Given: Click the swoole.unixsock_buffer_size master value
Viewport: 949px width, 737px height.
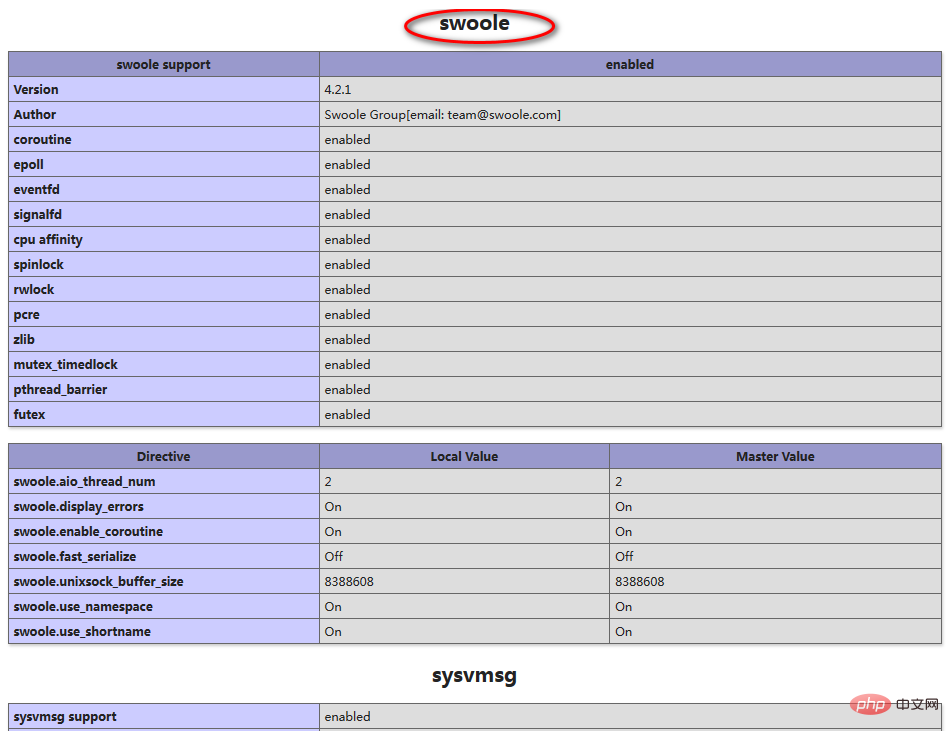Looking at the screenshot, I should click(640, 582).
